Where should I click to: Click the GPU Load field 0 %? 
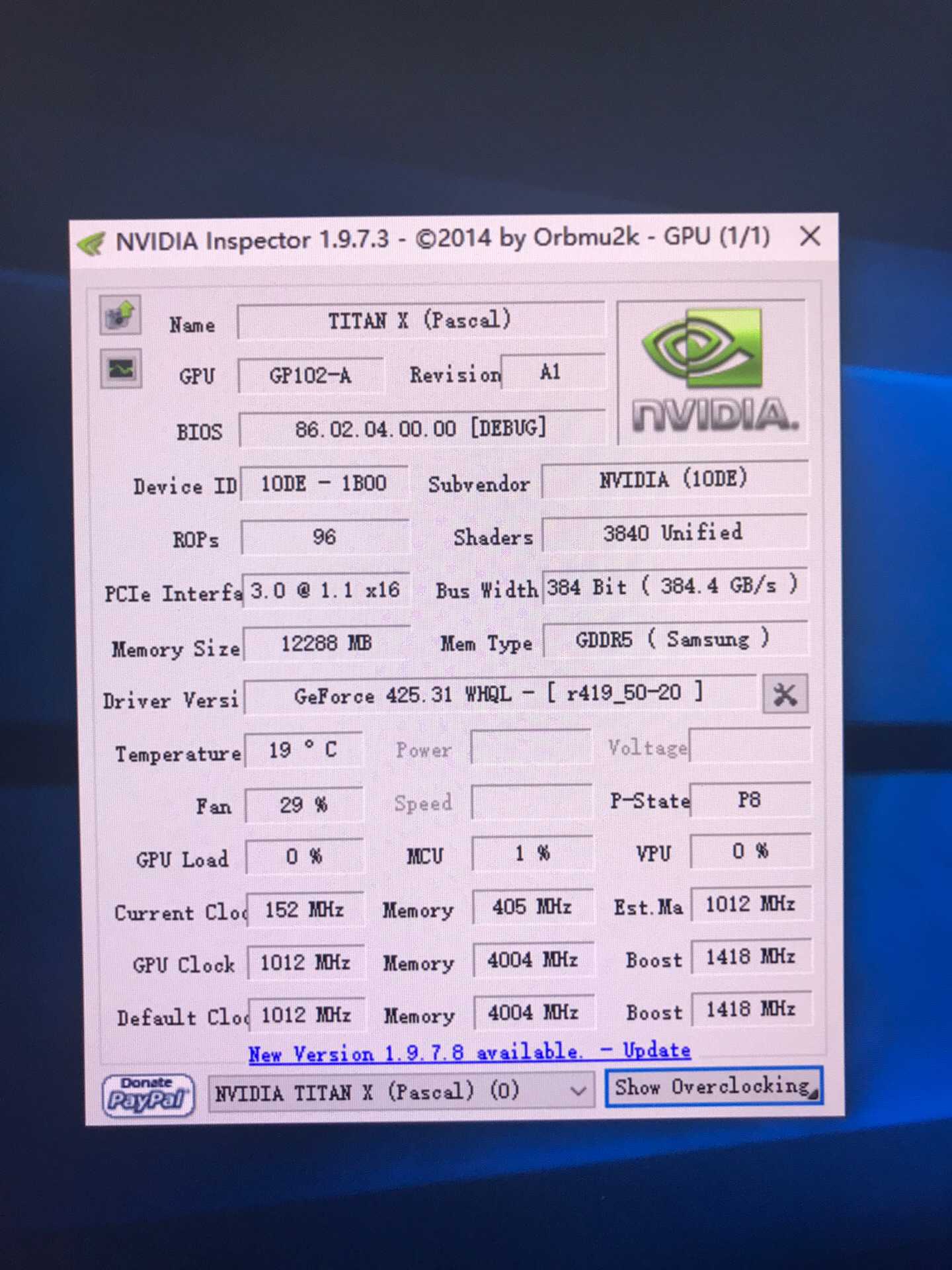point(305,857)
